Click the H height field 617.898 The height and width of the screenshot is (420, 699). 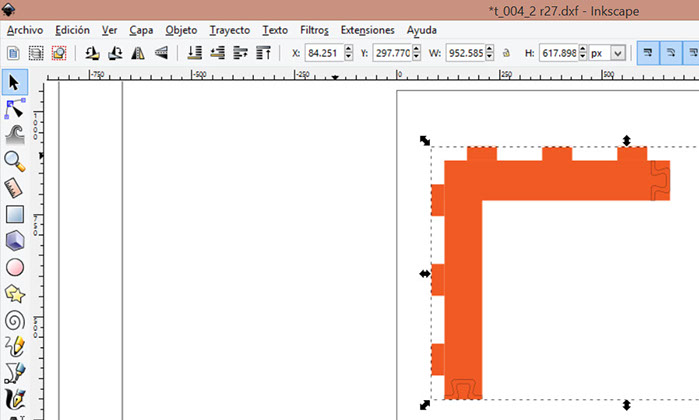point(558,53)
